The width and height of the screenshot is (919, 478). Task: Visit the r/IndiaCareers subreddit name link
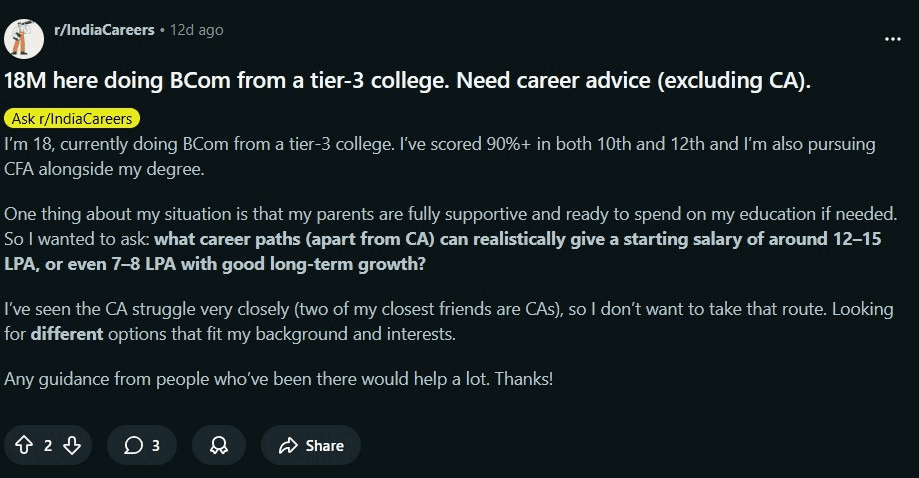click(104, 30)
